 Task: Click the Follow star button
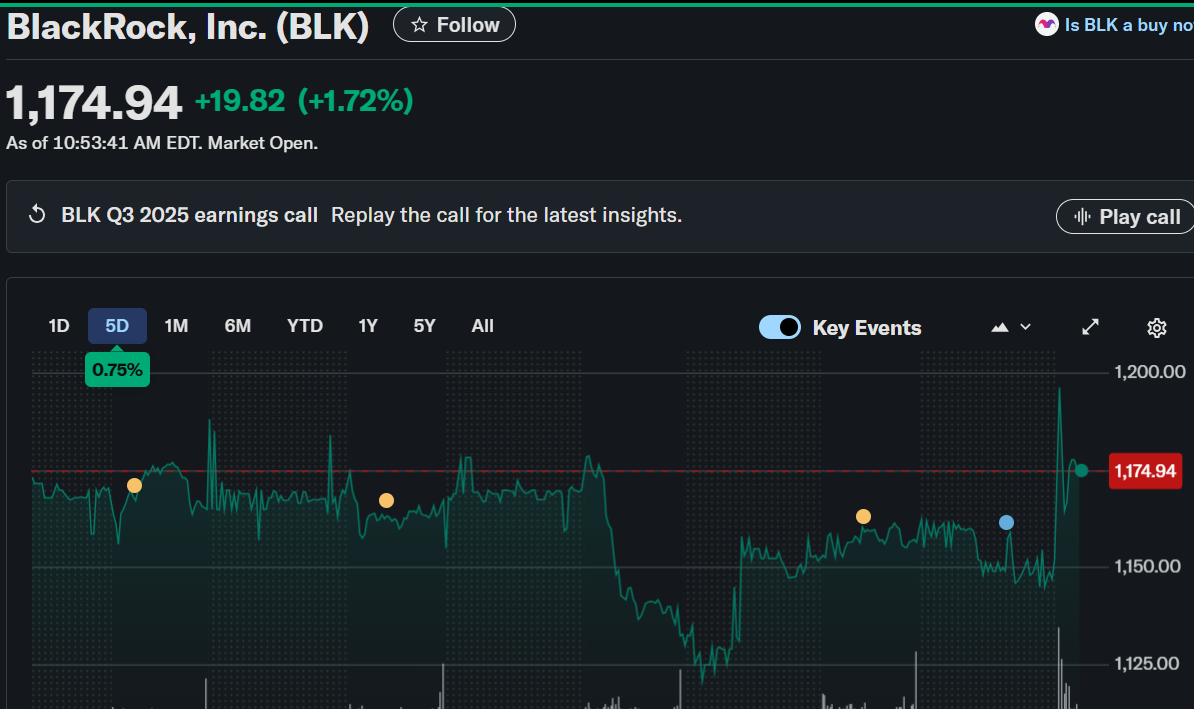coord(454,25)
